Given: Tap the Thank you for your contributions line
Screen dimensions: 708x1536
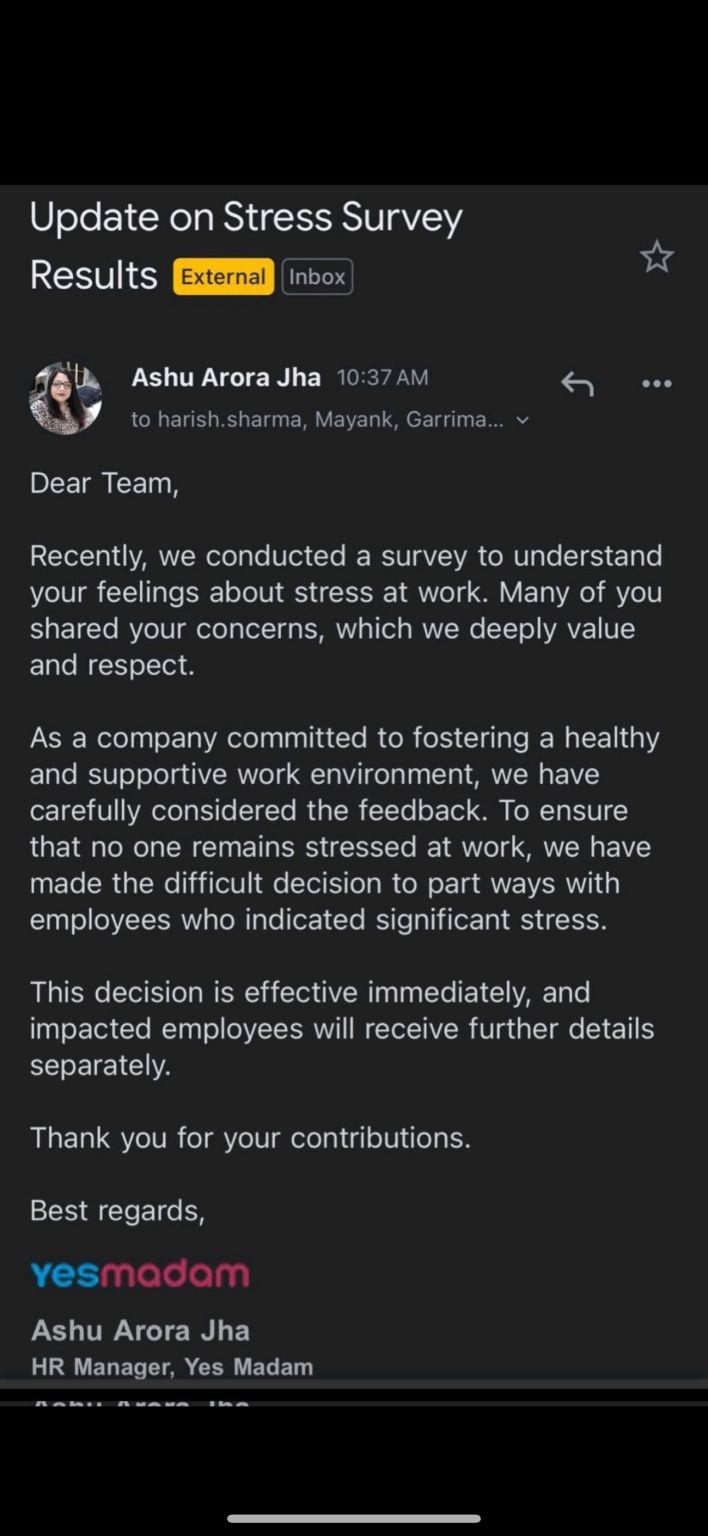Looking at the screenshot, I should [250, 1137].
